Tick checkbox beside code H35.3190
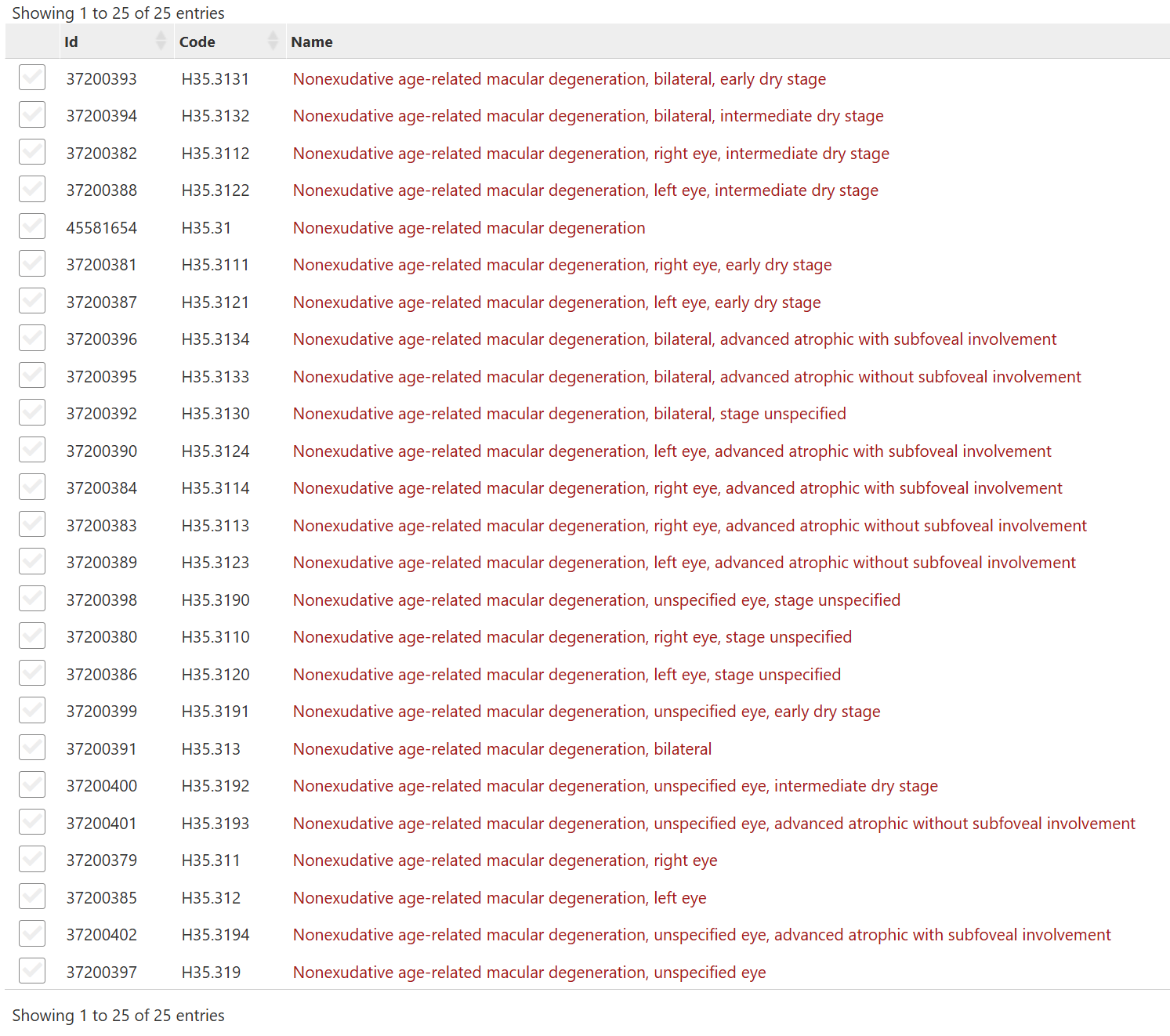The image size is (1170, 1036). (32, 599)
